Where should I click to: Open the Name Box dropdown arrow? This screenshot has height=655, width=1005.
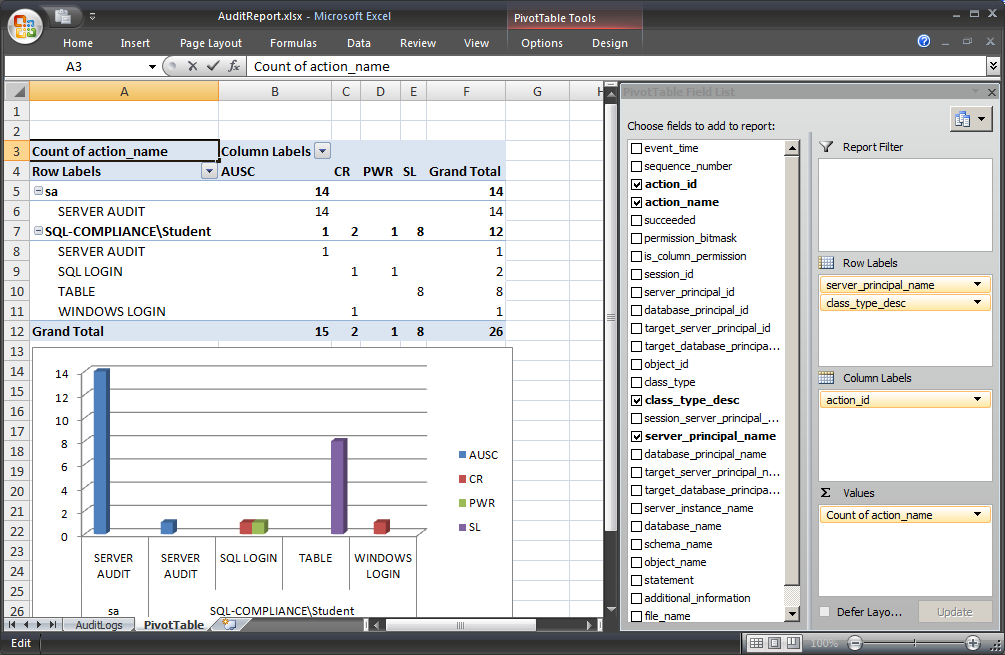coord(152,67)
